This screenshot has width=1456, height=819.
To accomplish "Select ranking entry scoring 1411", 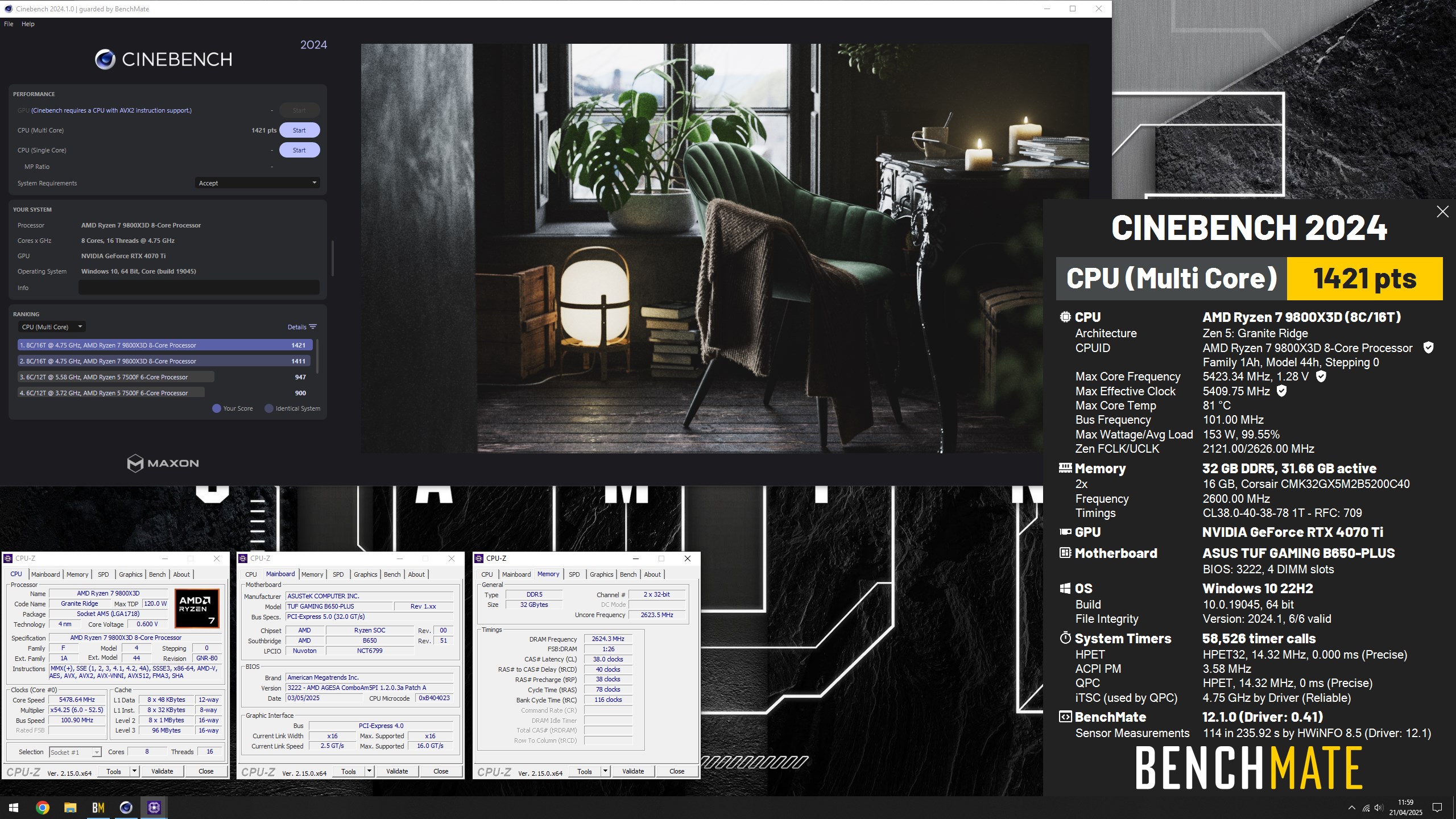I will pyautogui.click(x=165, y=361).
